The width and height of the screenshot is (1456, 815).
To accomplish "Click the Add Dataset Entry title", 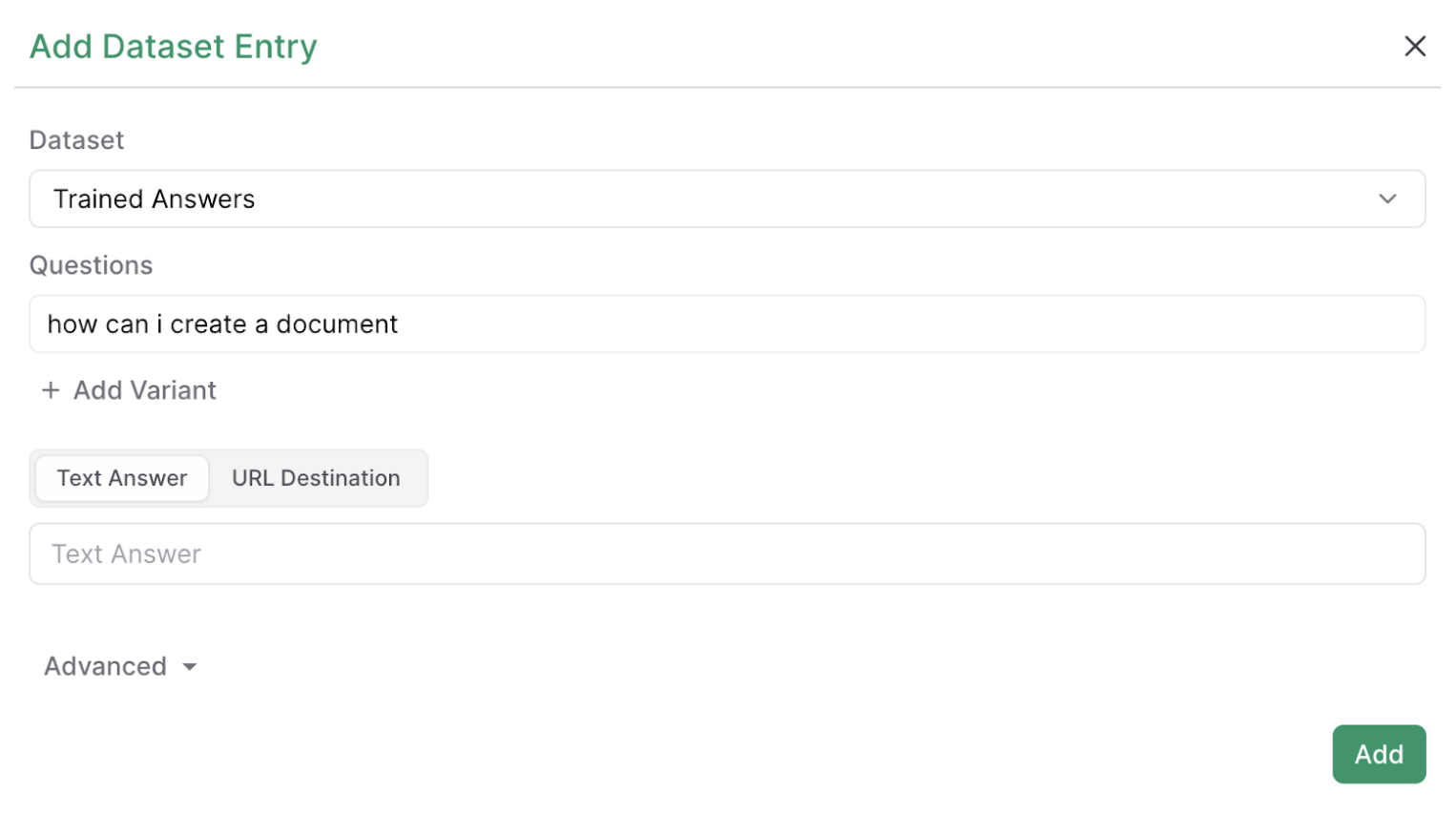I will 173,46.
